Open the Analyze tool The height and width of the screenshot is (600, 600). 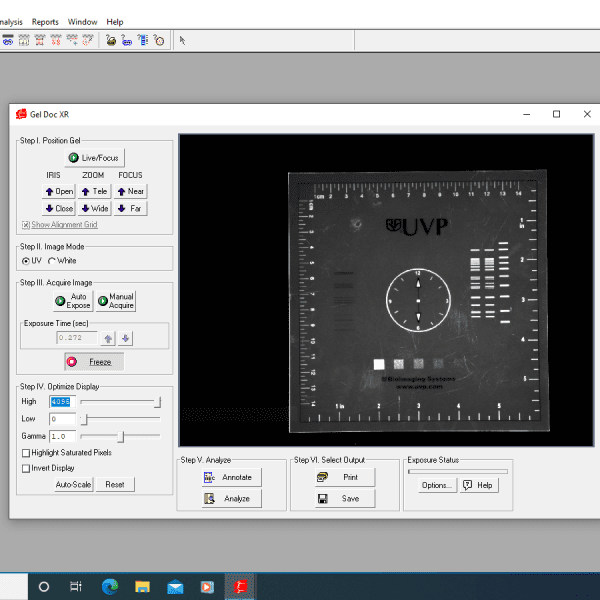[x=232, y=499]
